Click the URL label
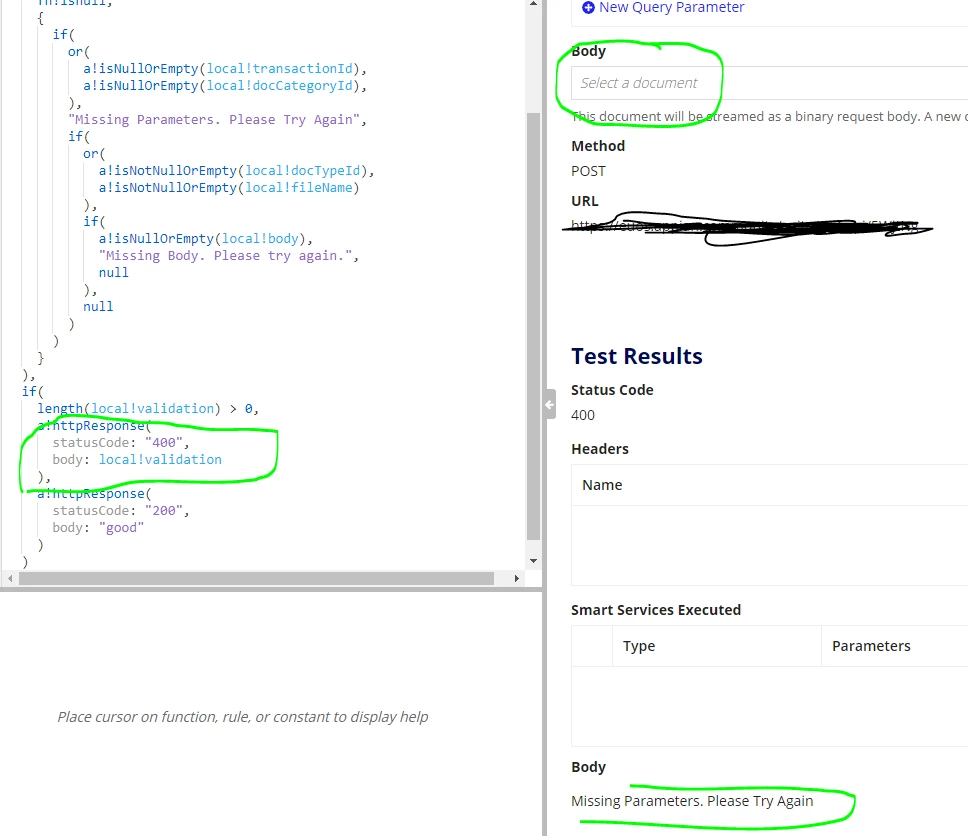 coord(585,201)
